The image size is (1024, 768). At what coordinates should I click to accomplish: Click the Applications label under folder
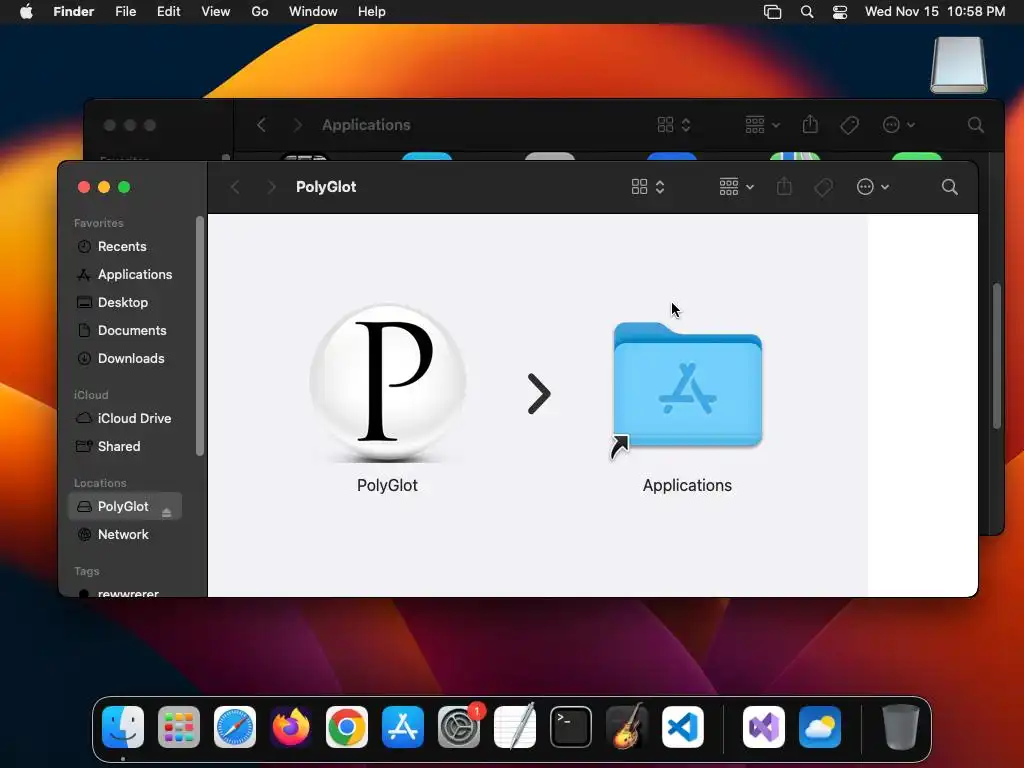tap(687, 486)
